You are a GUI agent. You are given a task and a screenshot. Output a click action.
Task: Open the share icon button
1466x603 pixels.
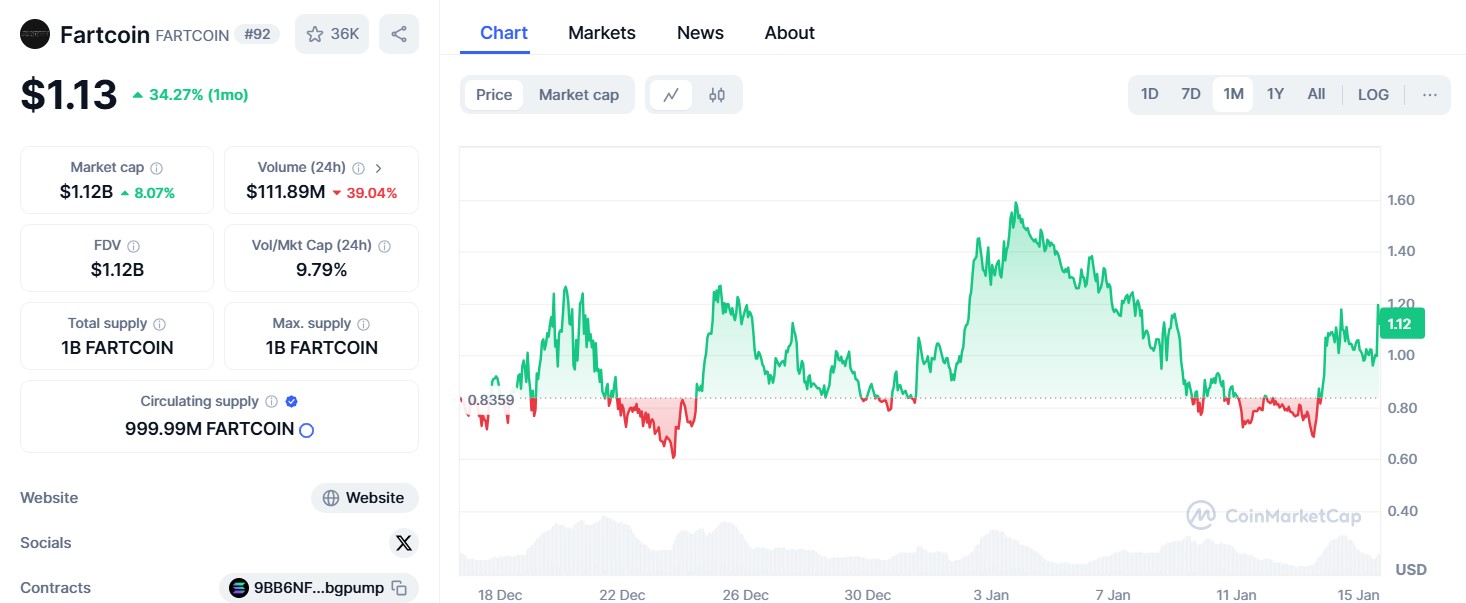399,34
